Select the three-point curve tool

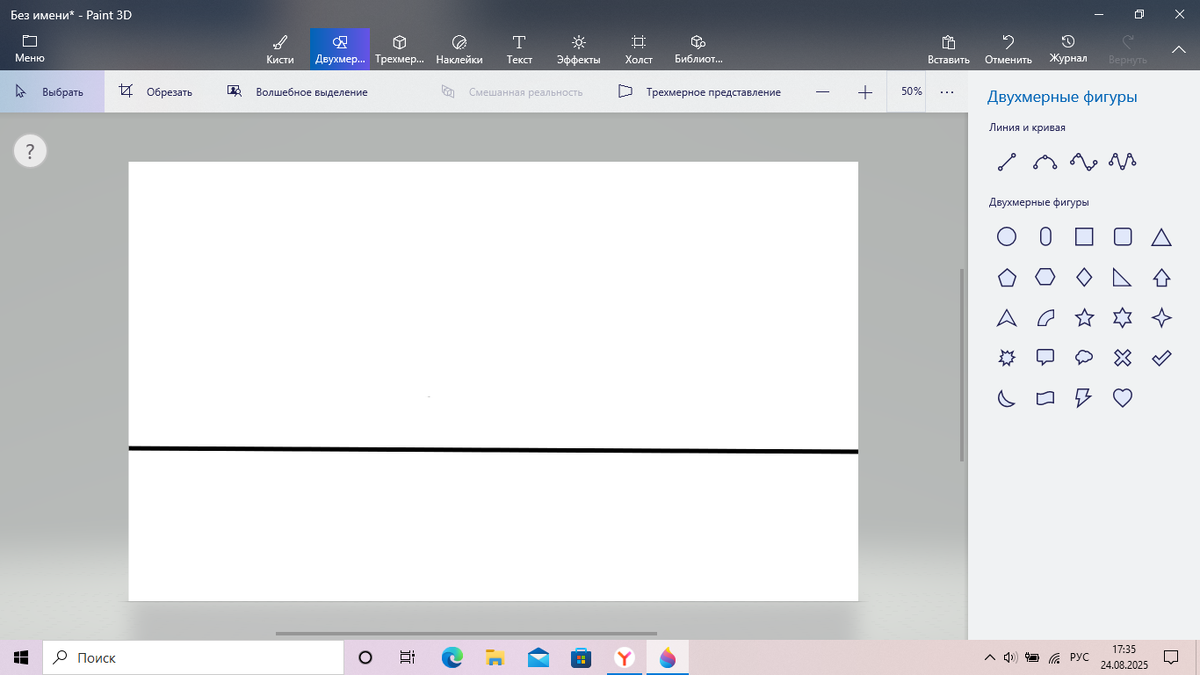(1045, 161)
